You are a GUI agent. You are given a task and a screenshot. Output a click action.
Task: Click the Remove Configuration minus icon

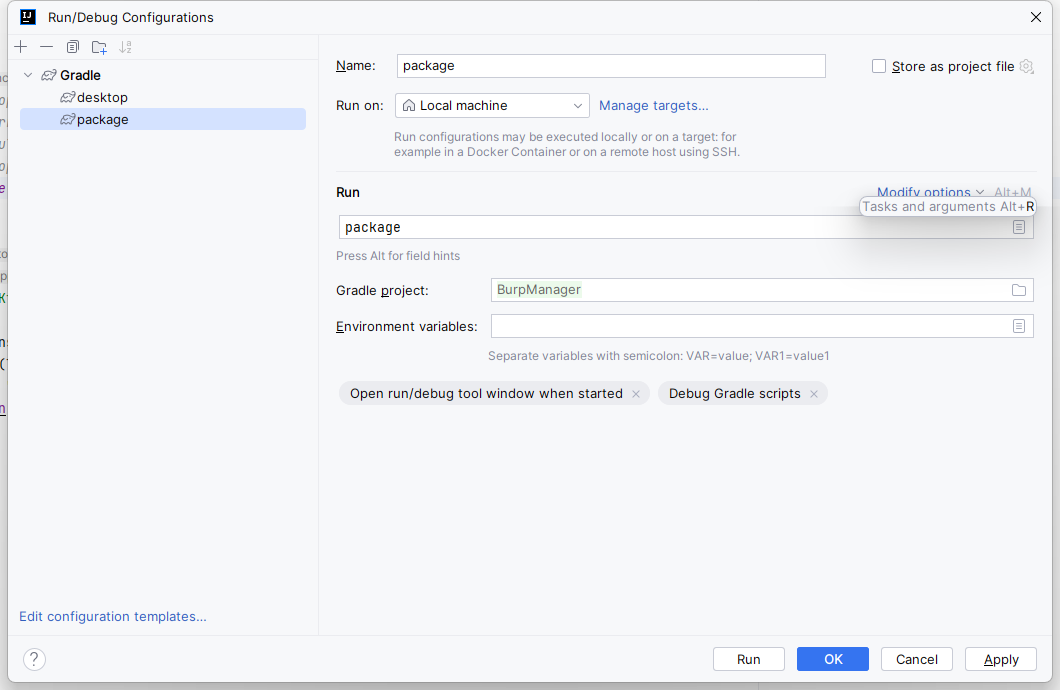pos(46,47)
